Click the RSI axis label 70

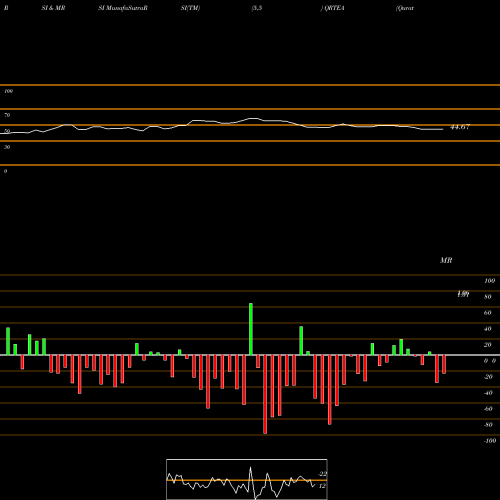coord(7,115)
